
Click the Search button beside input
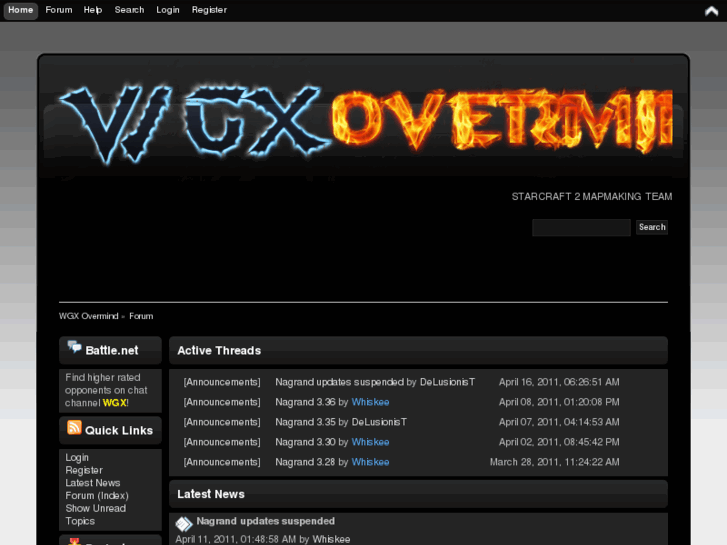coord(652,227)
